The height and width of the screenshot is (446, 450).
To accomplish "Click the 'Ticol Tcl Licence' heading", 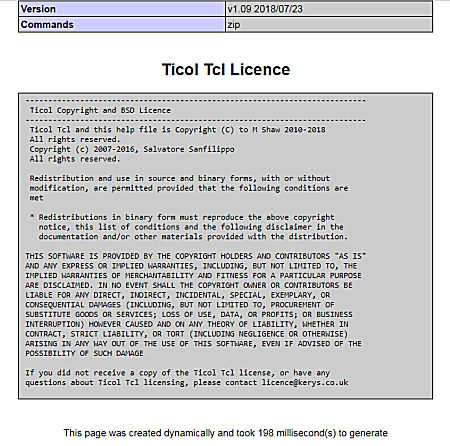I will click(226, 70).
